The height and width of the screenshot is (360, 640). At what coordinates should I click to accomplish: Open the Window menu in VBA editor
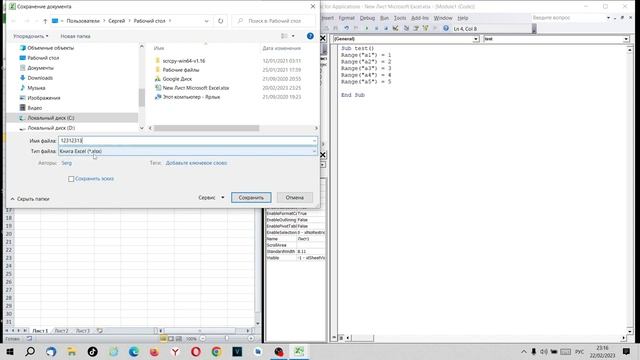tap(443, 18)
